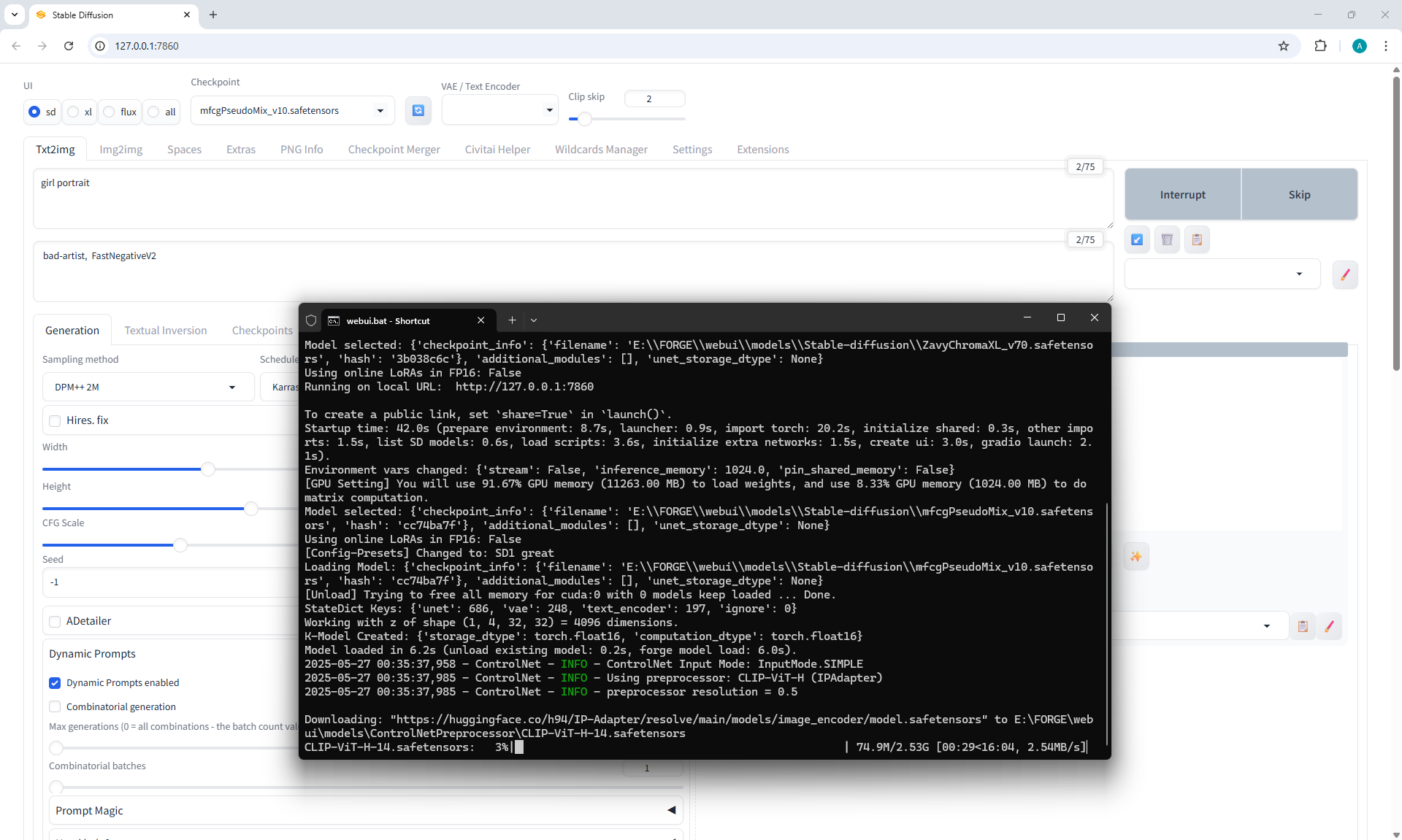Open new terminal tab with plus icon
Viewport: 1402px width, 840px height.
pyautogui.click(x=512, y=320)
